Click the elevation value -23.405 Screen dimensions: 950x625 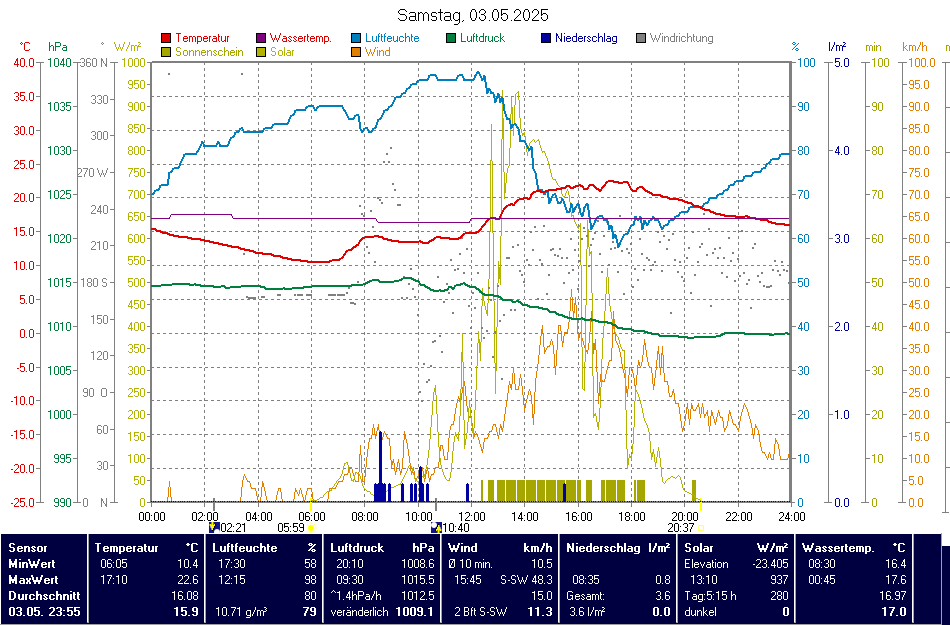[x=768, y=564]
